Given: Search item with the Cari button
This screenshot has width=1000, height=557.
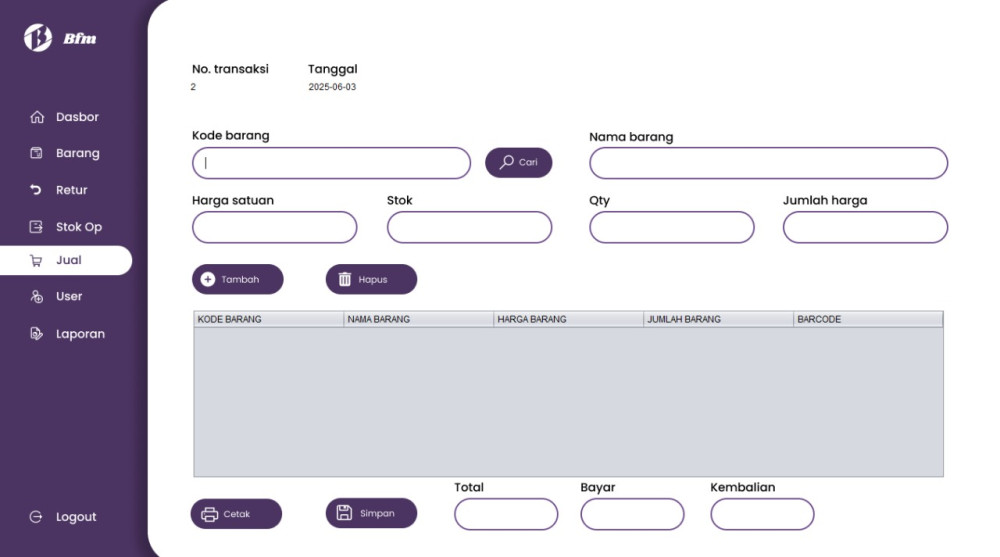Looking at the screenshot, I should pyautogui.click(x=518, y=163).
